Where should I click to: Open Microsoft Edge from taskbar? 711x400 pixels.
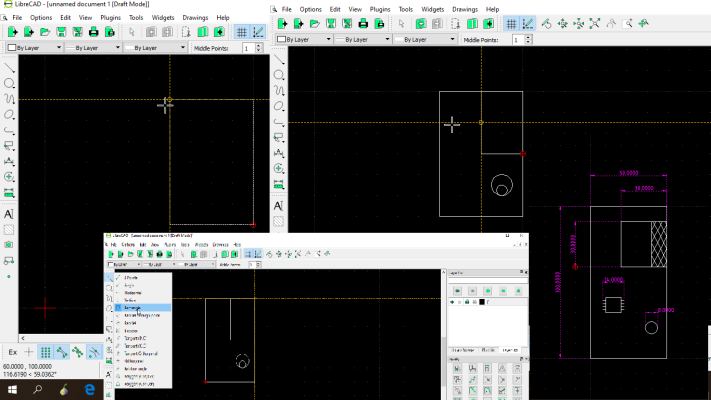tap(90, 390)
